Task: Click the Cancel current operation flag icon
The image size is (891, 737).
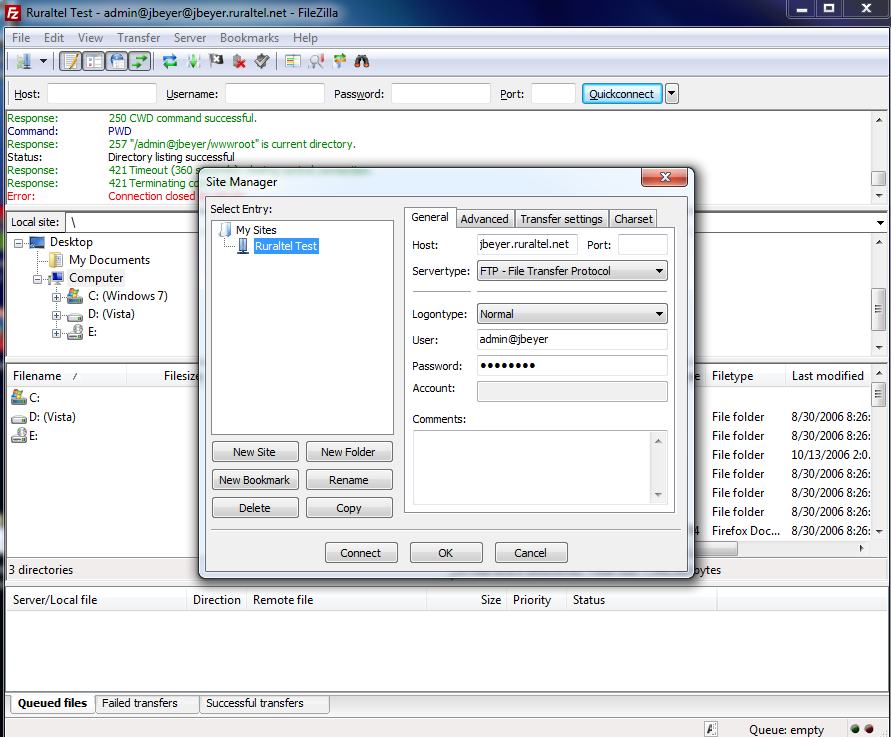Action: [216, 61]
